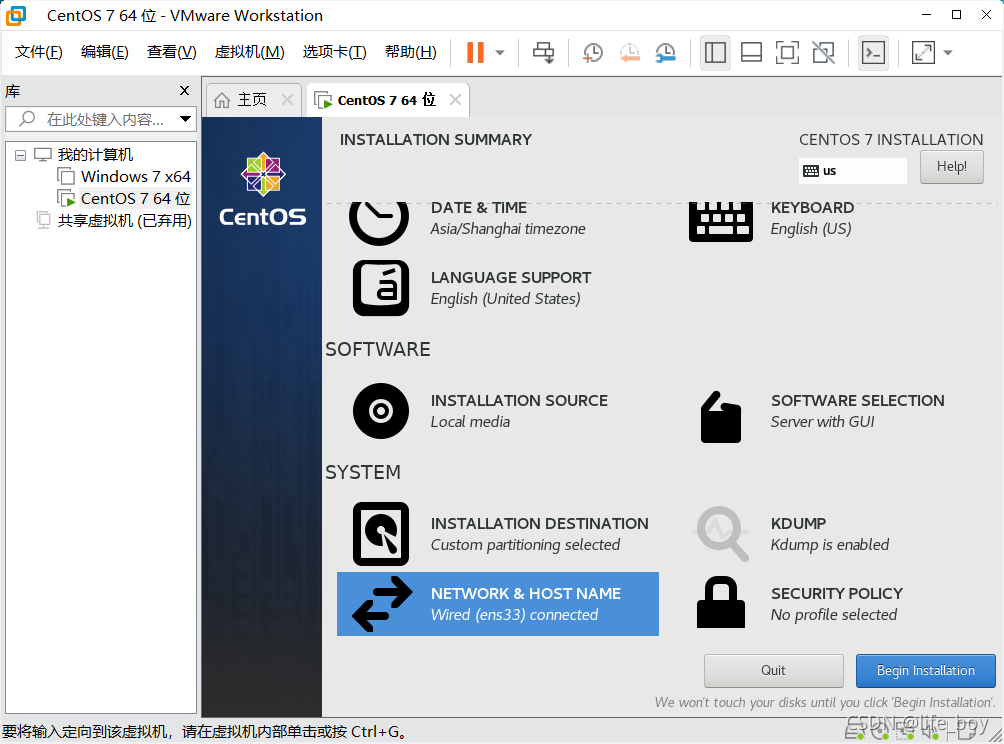1004x744 pixels.
Task: Open the Installation Source disc icon
Action: [381, 410]
